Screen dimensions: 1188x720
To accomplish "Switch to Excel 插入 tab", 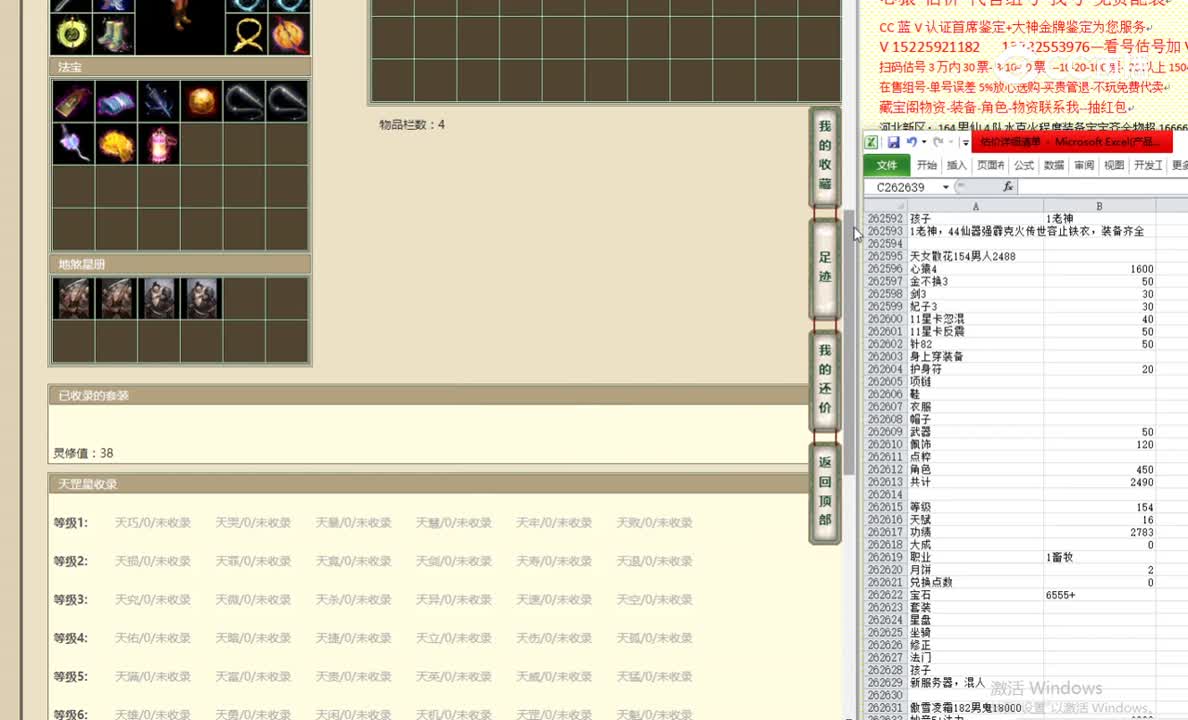I will tap(956, 165).
